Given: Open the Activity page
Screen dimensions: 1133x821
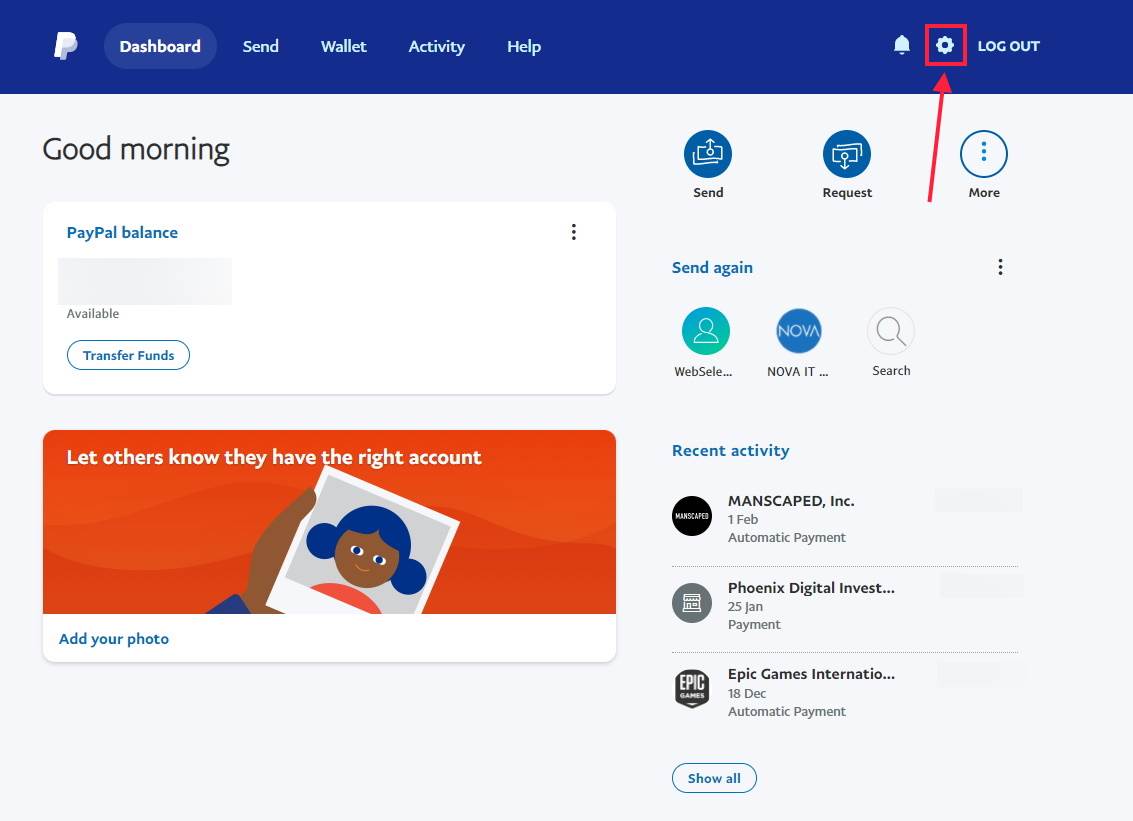Looking at the screenshot, I should (436, 46).
